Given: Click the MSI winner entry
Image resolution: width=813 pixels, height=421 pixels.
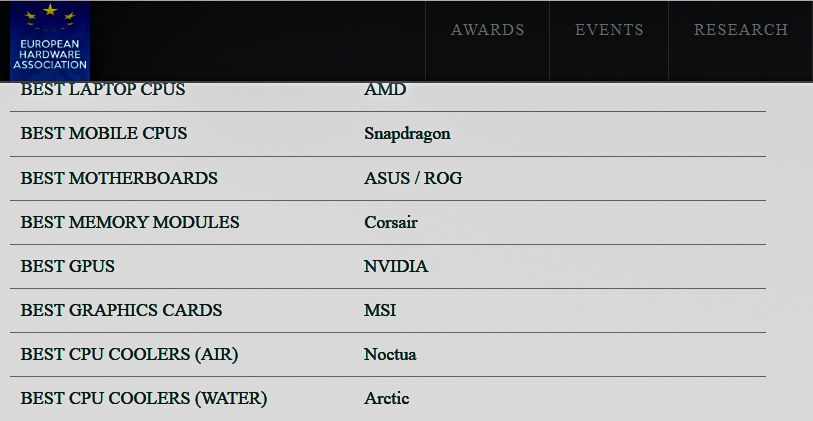Looking at the screenshot, I should (380, 310).
